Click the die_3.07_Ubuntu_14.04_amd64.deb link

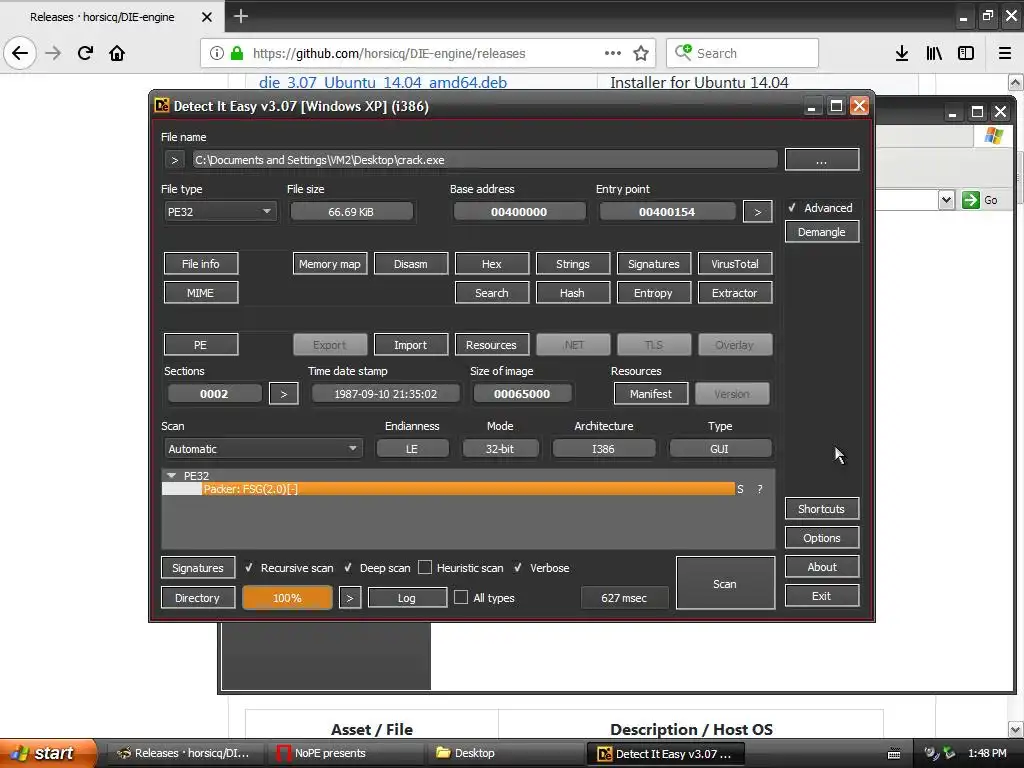coord(383,82)
